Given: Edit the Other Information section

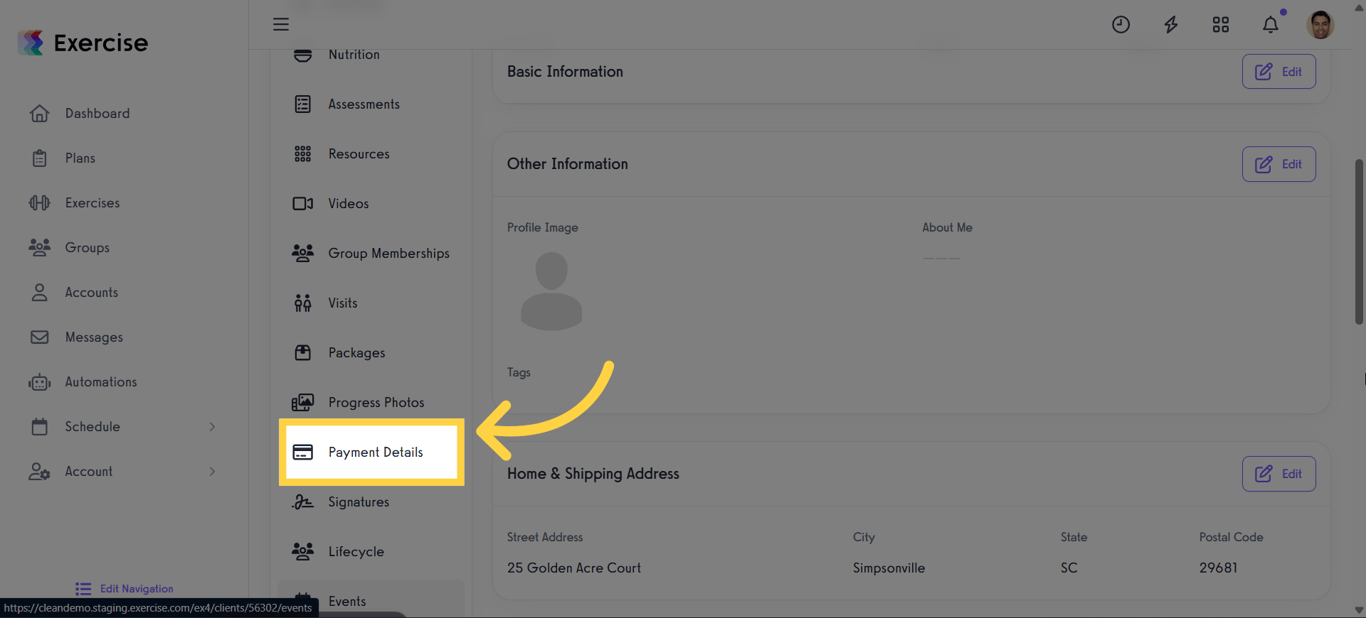Looking at the screenshot, I should pyautogui.click(x=1279, y=164).
